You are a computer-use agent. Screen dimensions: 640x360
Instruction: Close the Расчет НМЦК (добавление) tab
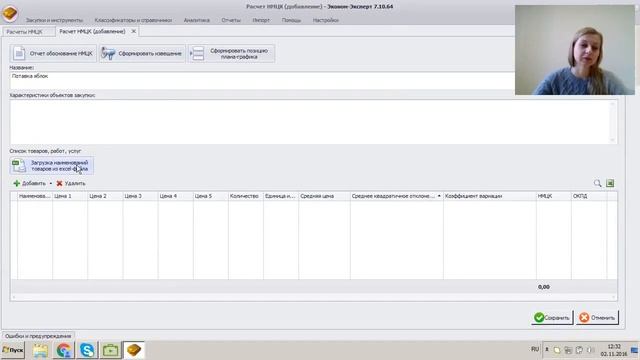(133, 31)
